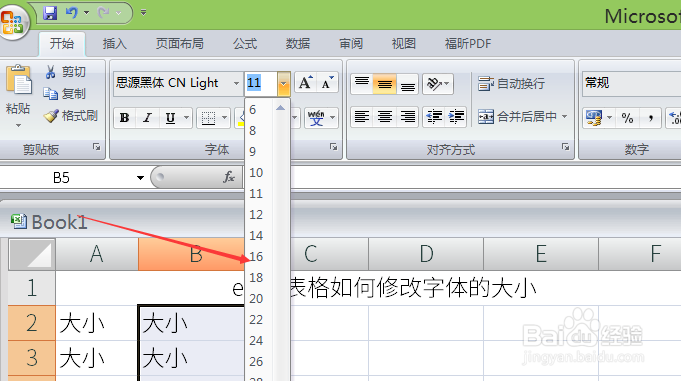Align text left
This screenshot has width=681, height=381.
[362, 117]
